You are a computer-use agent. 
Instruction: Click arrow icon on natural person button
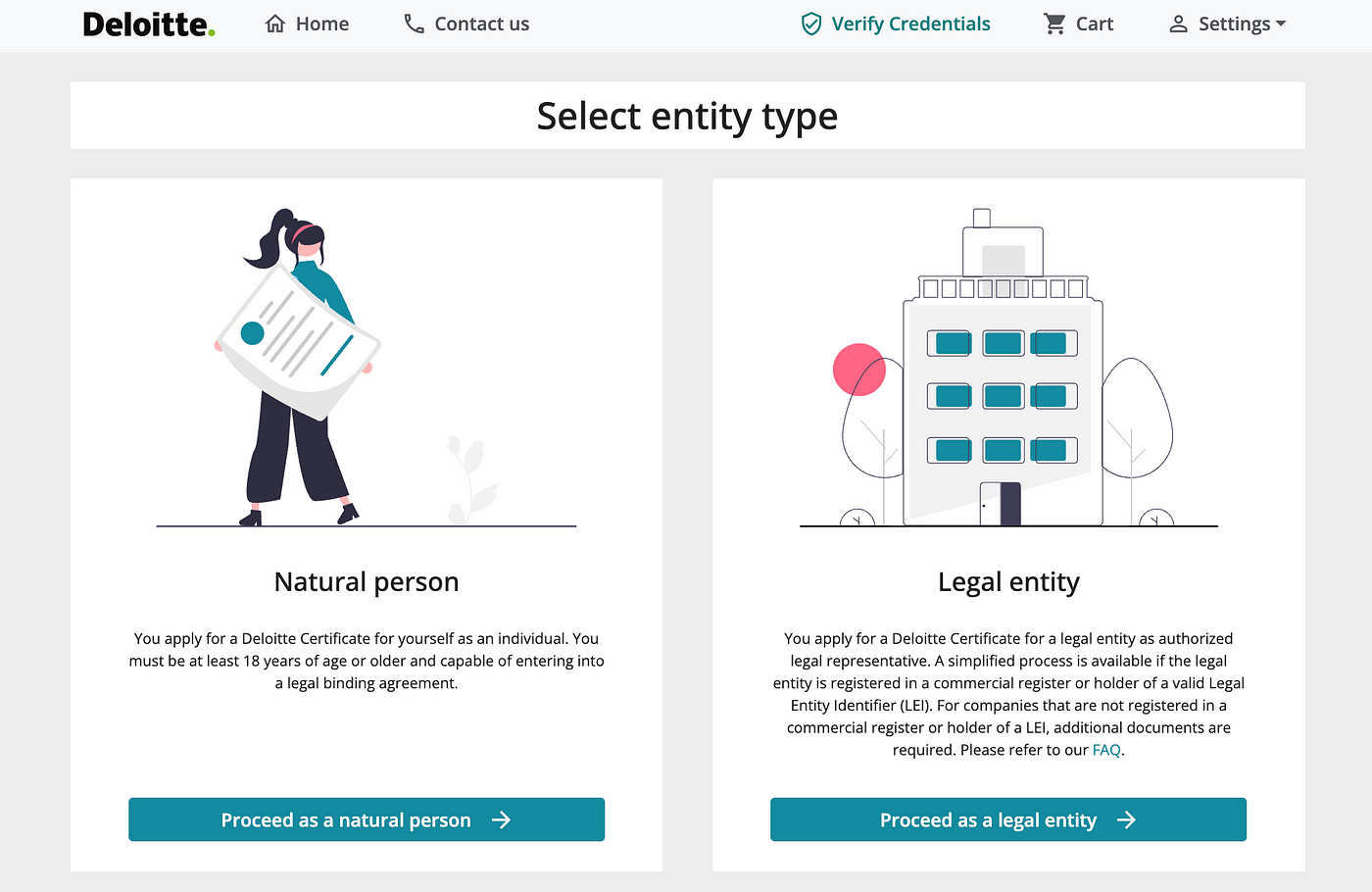502,819
